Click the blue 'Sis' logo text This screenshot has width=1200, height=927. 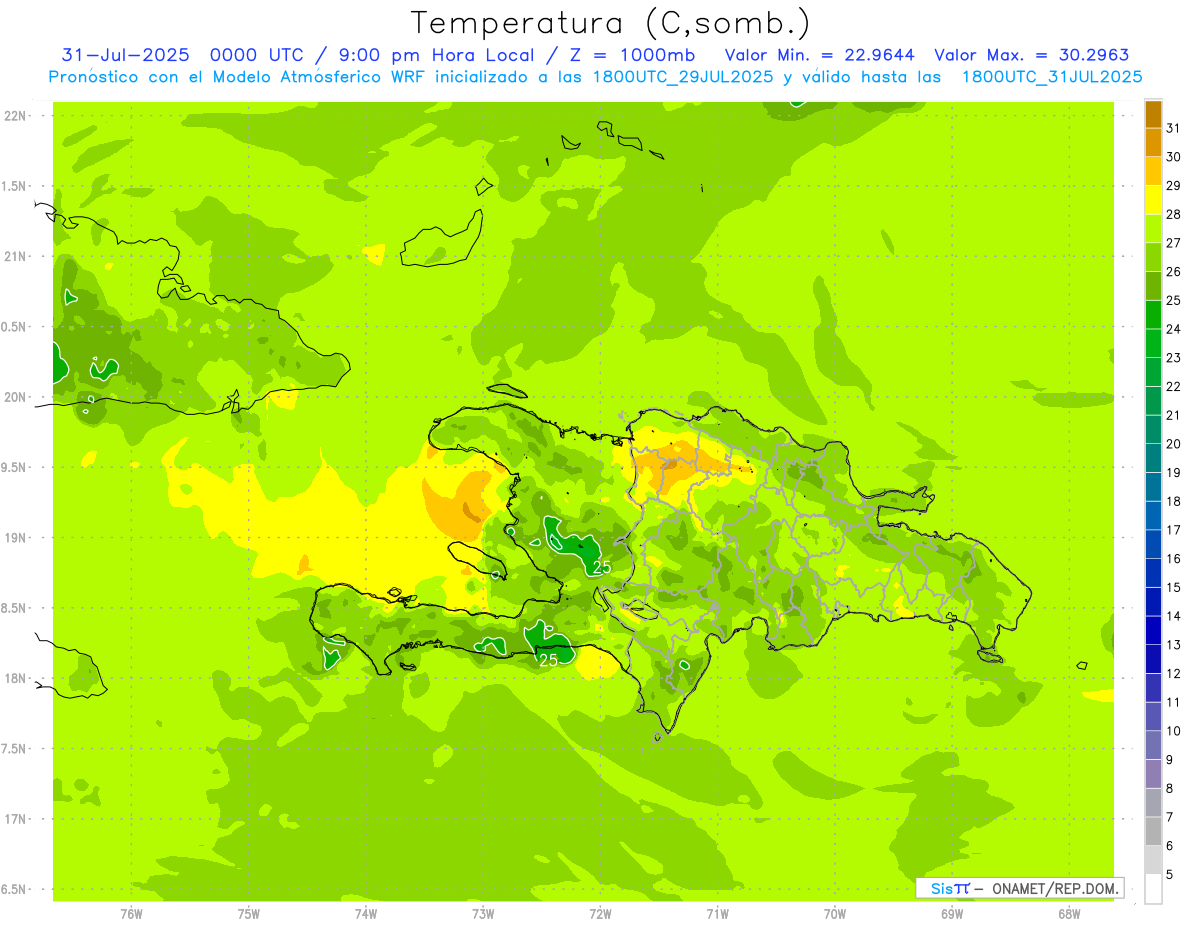943,888
